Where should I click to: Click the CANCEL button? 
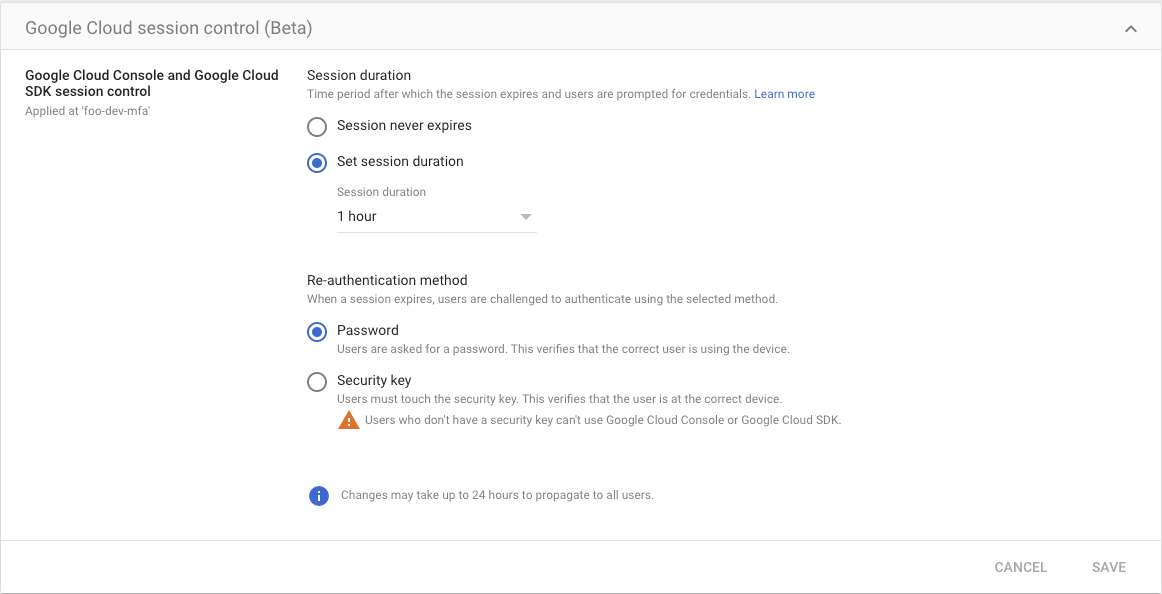tap(1020, 567)
